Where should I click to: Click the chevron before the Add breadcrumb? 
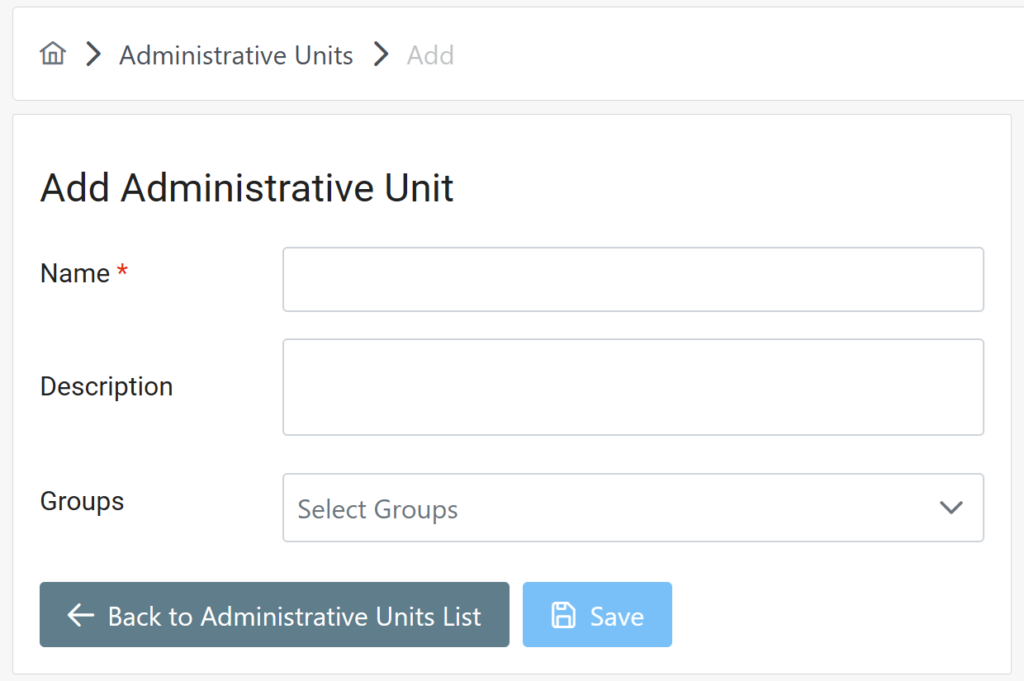coord(380,55)
